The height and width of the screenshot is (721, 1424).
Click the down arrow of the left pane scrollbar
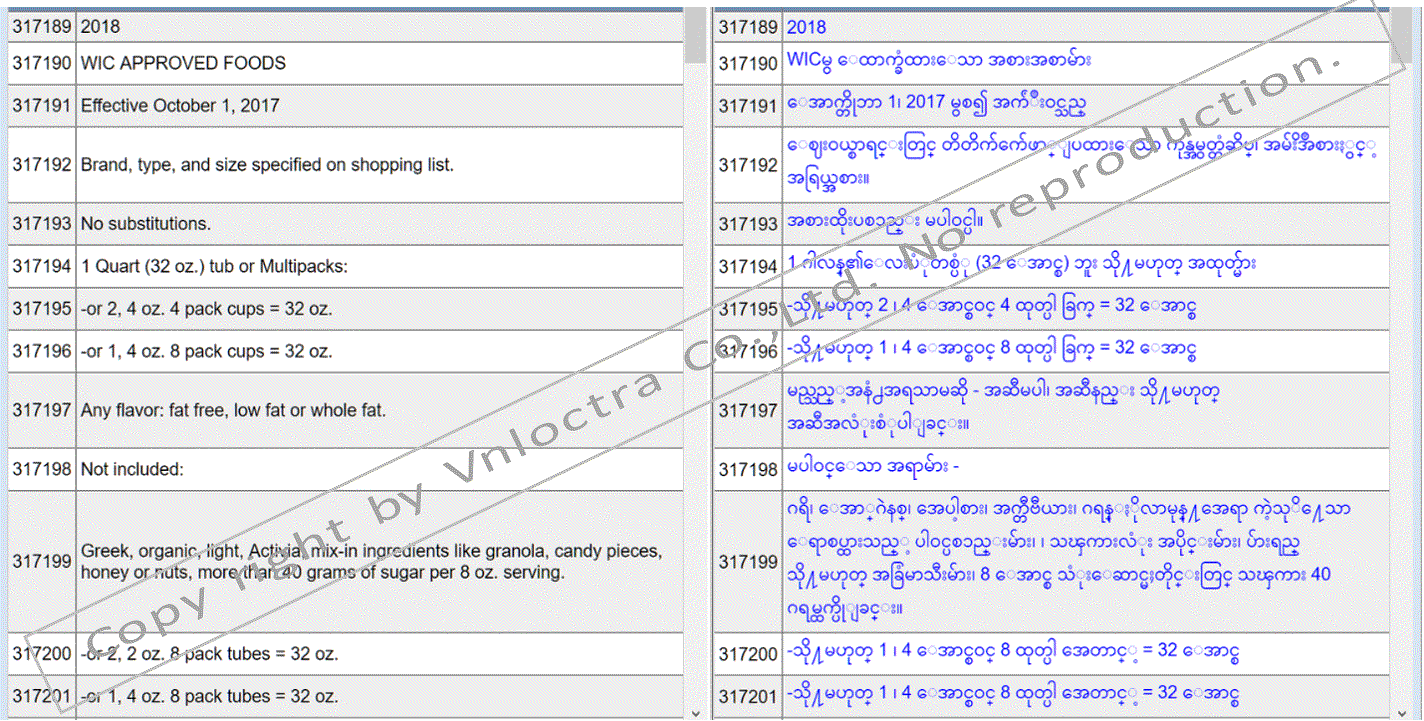695,712
